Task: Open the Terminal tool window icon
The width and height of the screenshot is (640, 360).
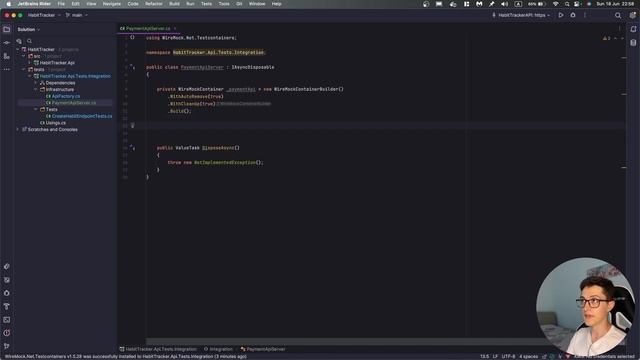Action: (x=7, y=320)
